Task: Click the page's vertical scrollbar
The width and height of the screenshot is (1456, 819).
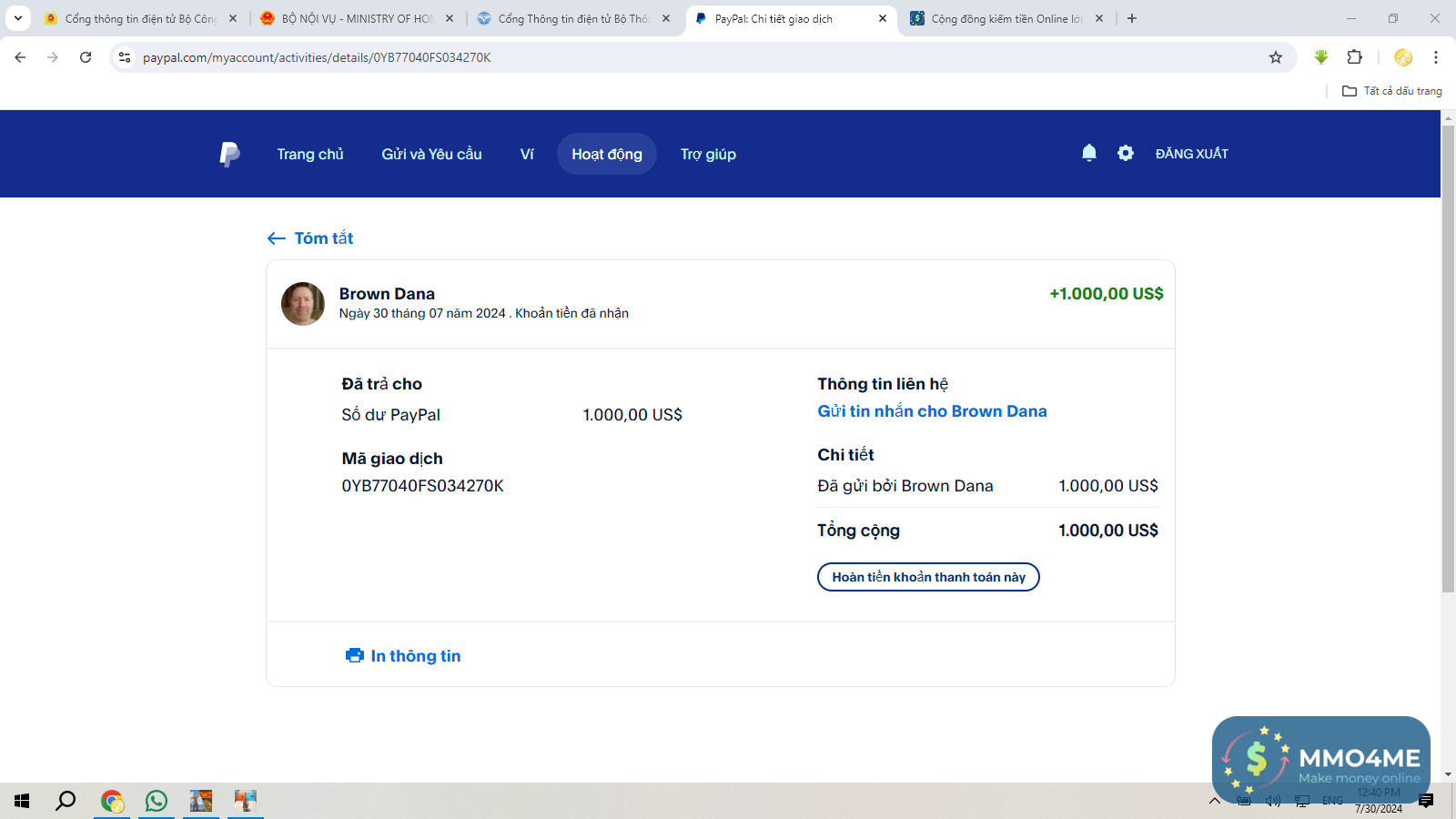Action: pyautogui.click(x=1448, y=359)
